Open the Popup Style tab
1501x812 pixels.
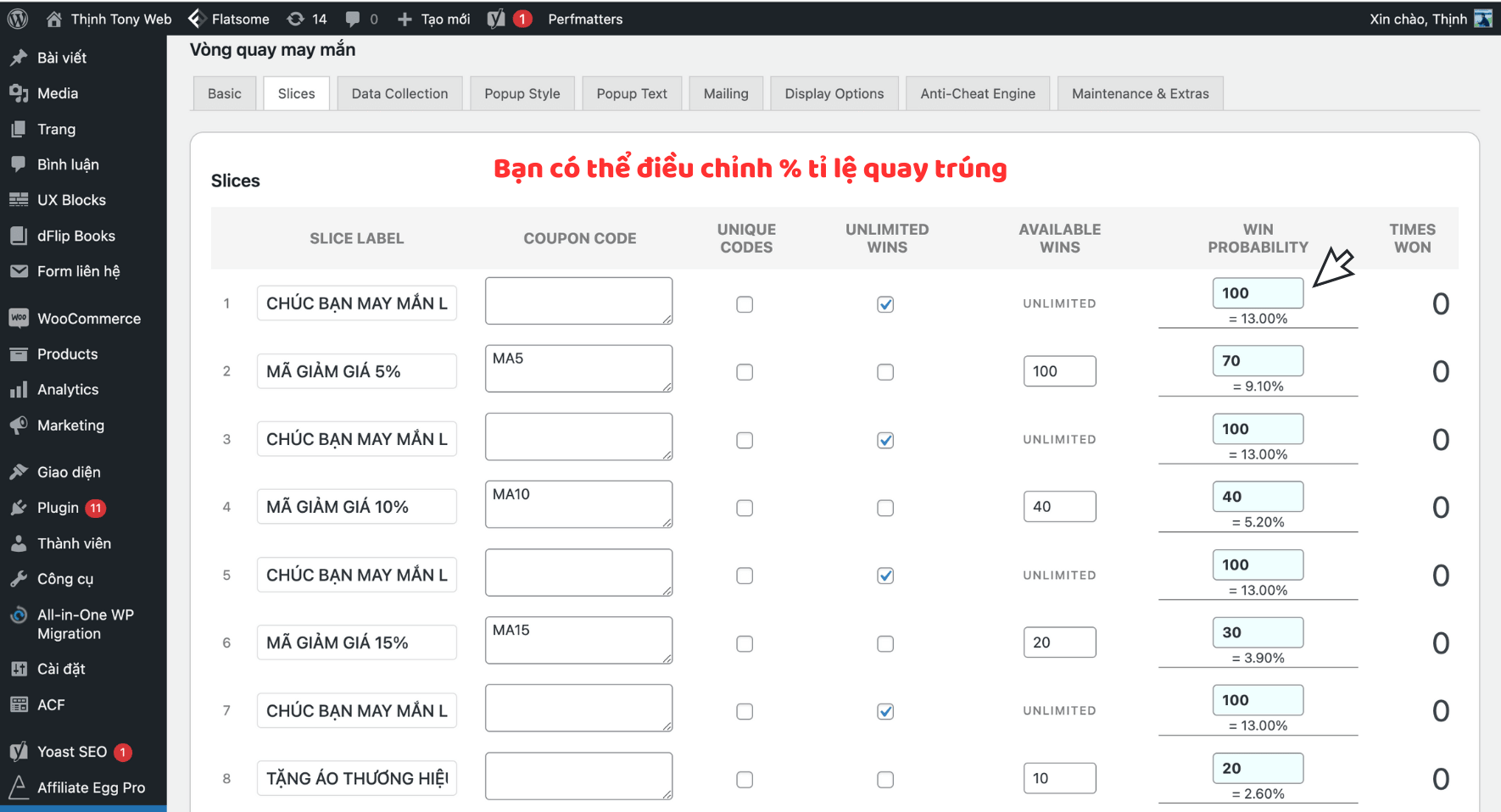pos(522,93)
